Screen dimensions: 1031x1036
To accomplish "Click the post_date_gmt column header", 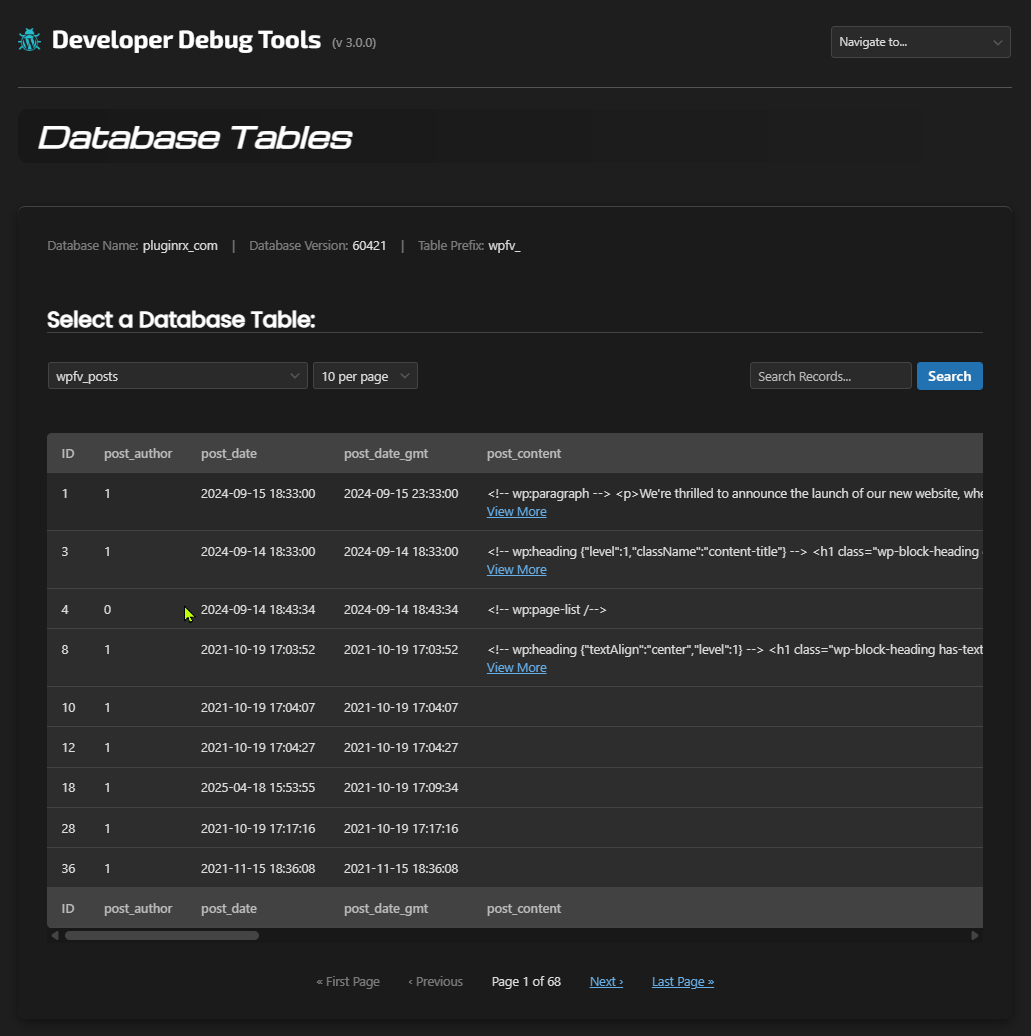I will click(x=386, y=453).
